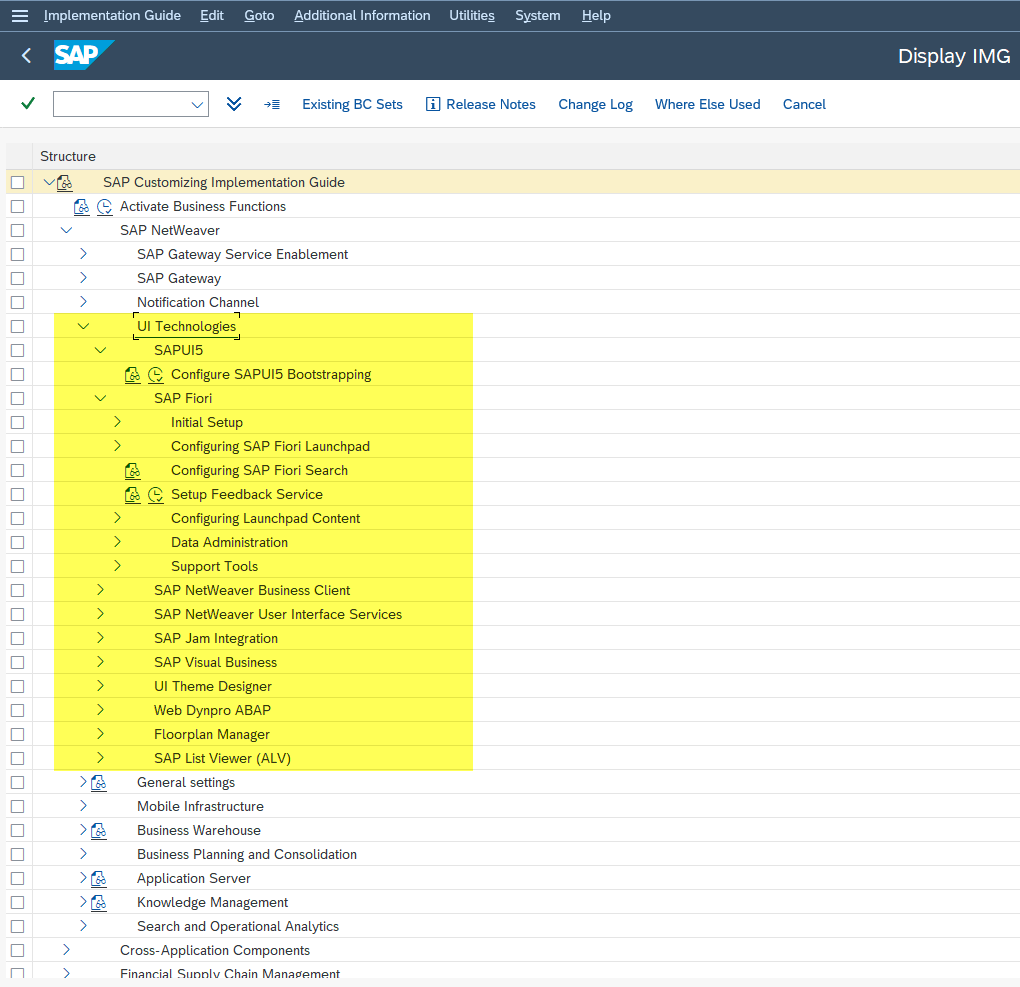Click Release Notes button text
Image resolution: width=1020 pixels, height=987 pixels.
tap(490, 104)
